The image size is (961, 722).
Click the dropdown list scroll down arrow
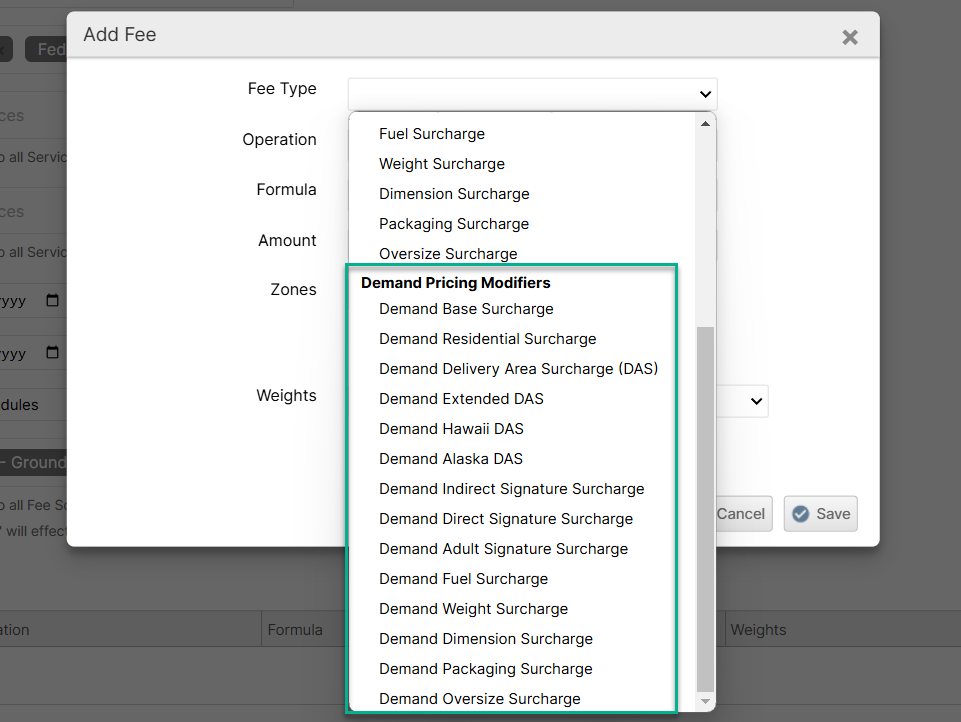coord(705,701)
